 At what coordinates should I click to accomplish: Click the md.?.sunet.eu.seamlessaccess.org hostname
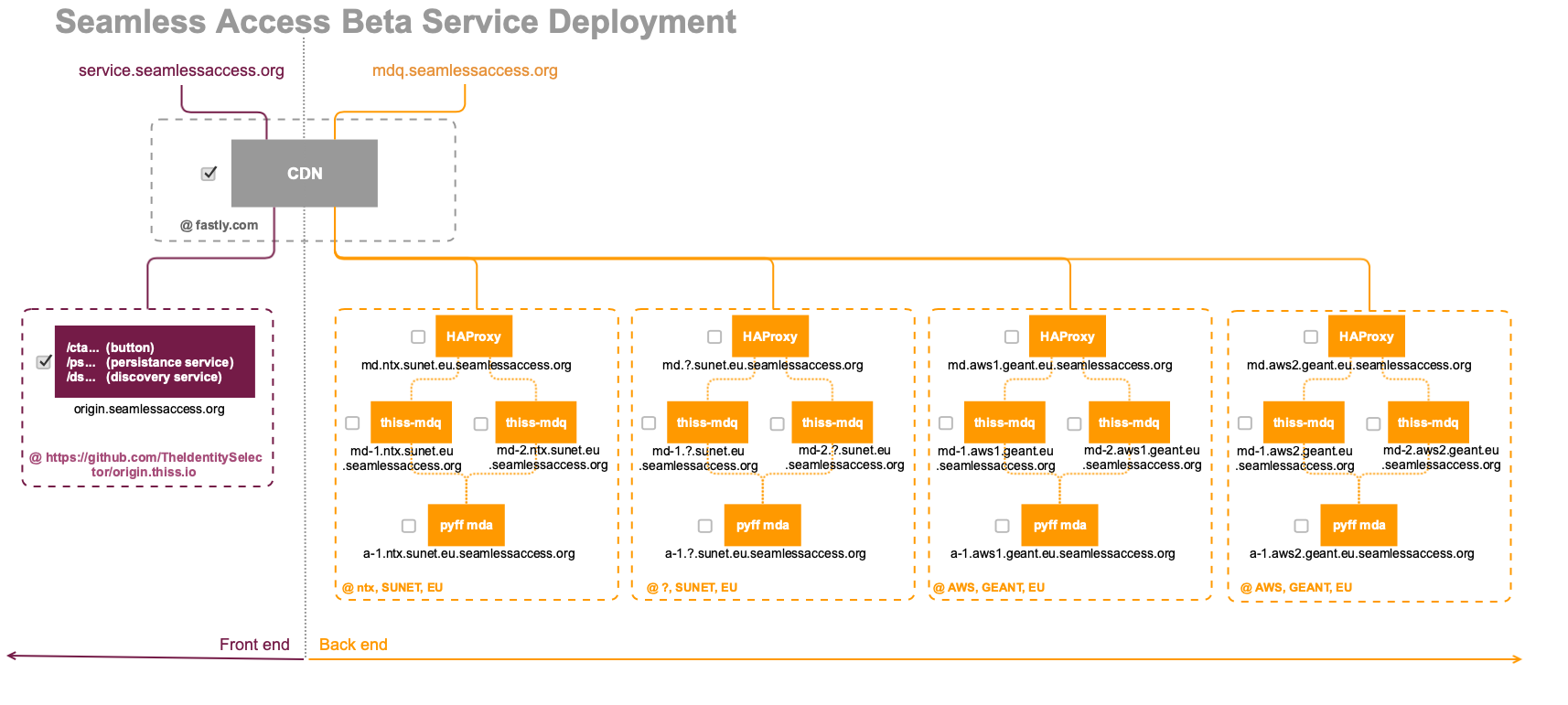coord(763,365)
